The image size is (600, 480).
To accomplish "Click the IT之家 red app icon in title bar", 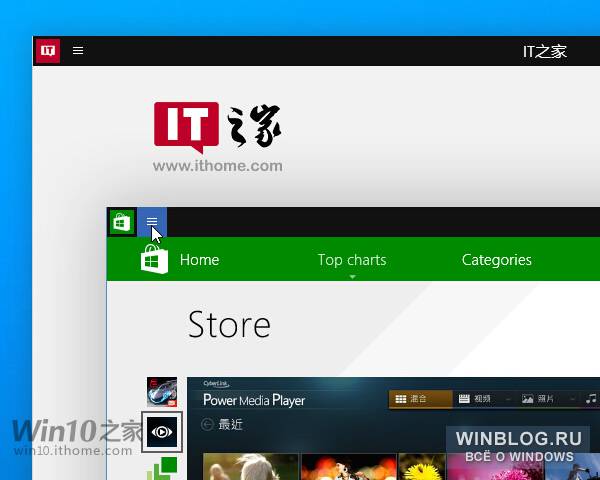I will 48,51.
